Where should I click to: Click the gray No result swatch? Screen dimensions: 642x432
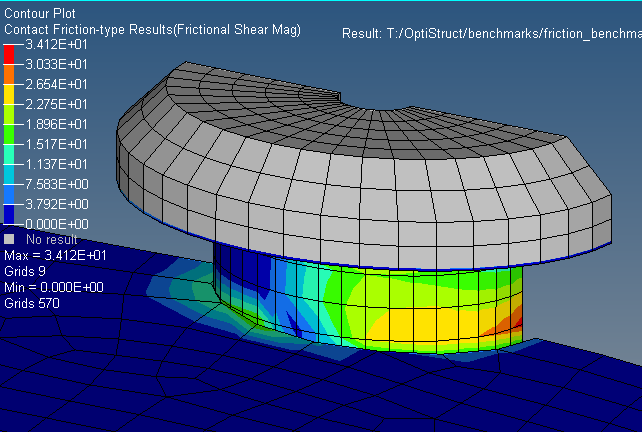click(9, 239)
